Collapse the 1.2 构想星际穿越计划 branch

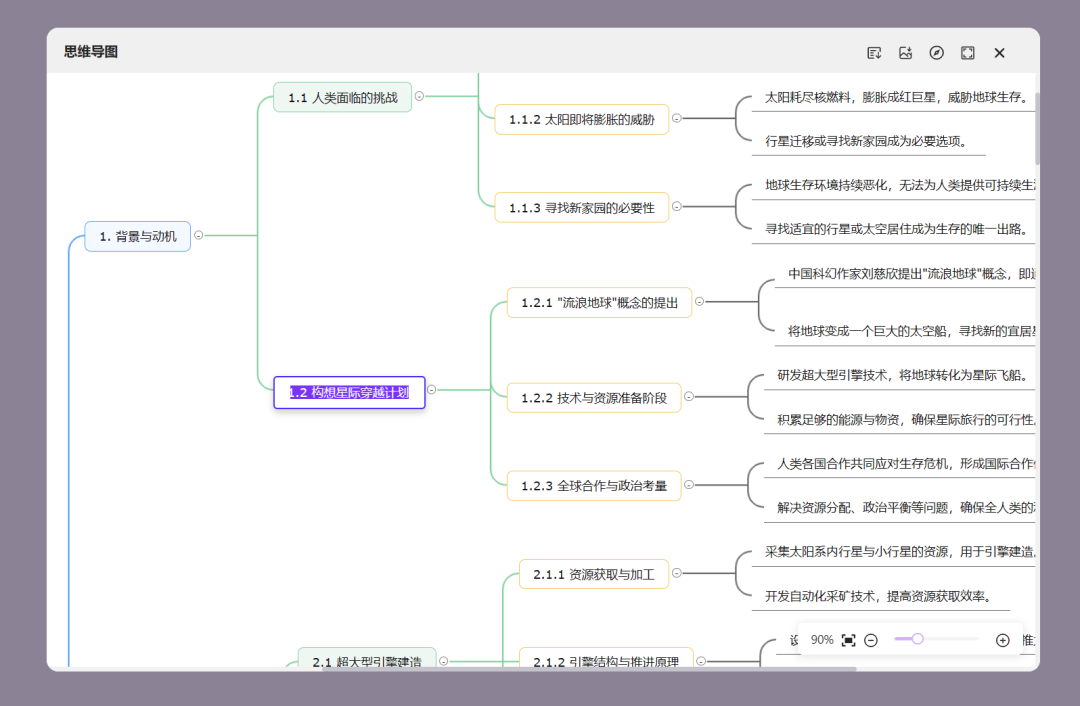pyautogui.click(x=433, y=392)
